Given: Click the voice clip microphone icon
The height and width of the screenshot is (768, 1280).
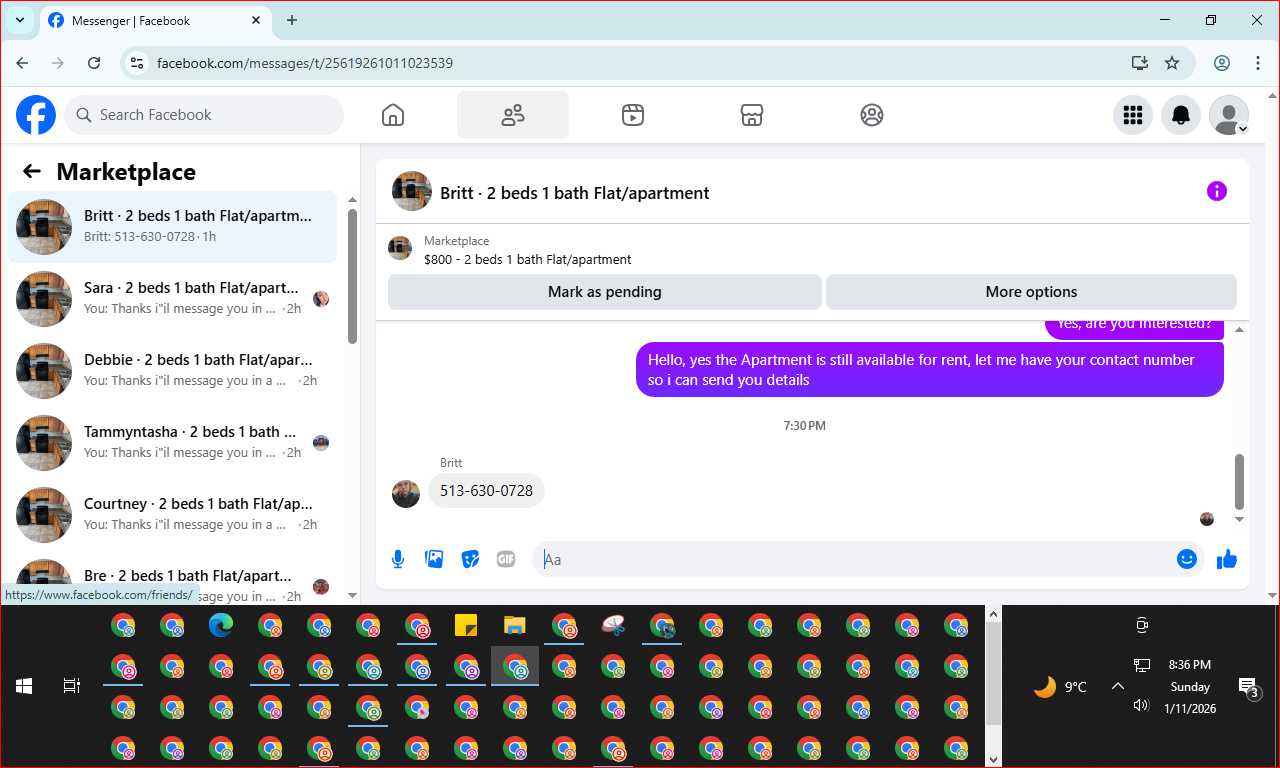Looking at the screenshot, I should (398, 559).
